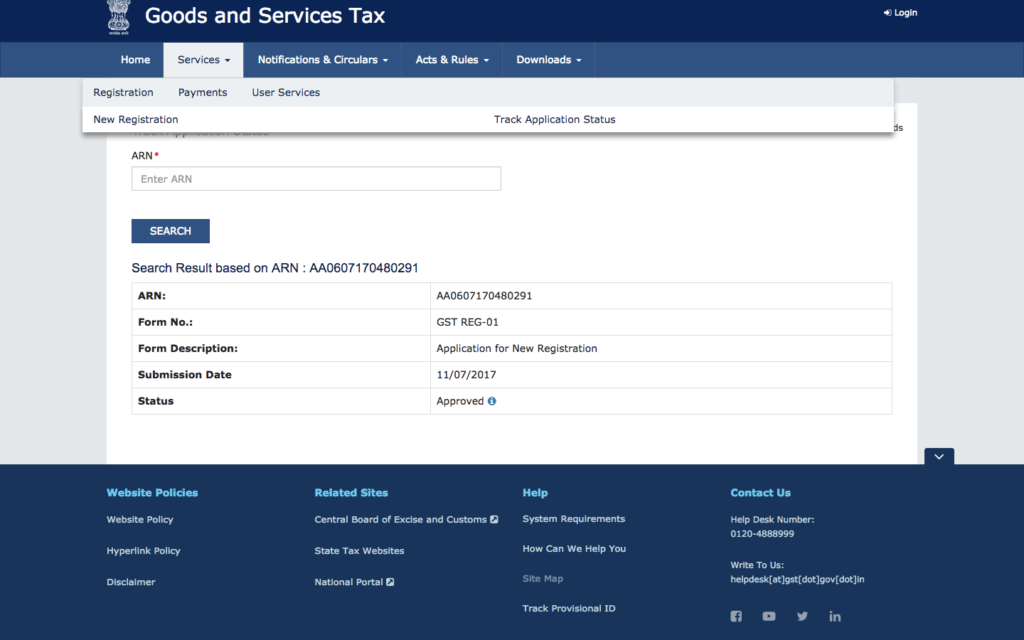This screenshot has width=1024, height=640.
Task: Click the national emblem logo
Action: coord(119,16)
